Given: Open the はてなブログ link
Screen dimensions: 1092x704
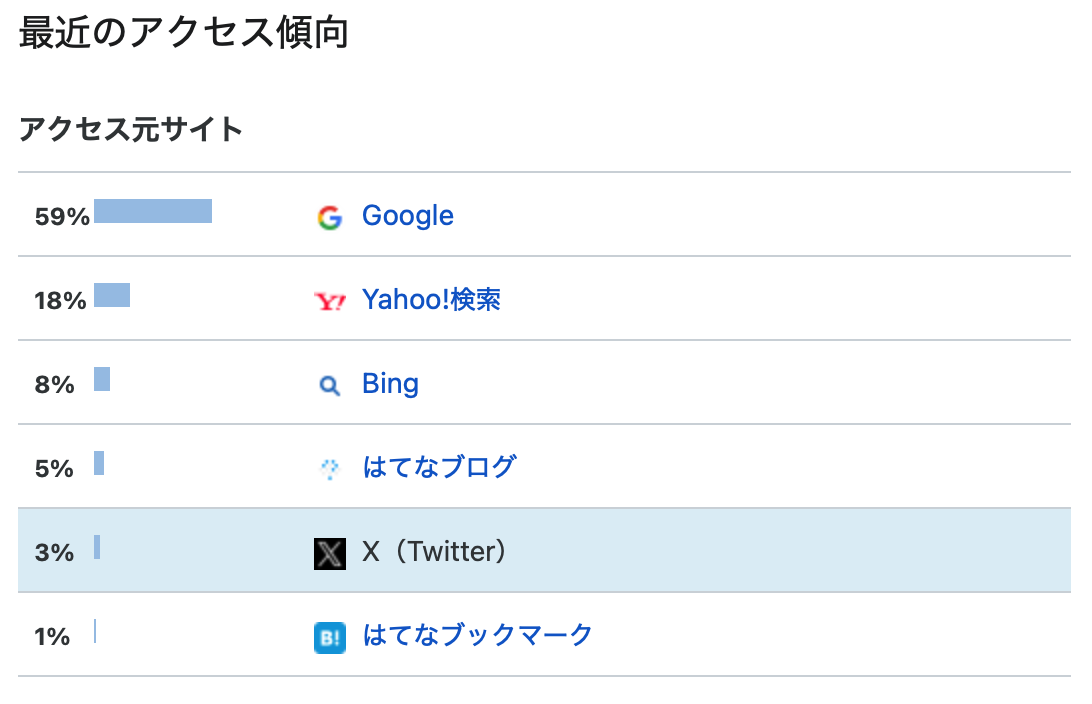Looking at the screenshot, I should click(439, 467).
